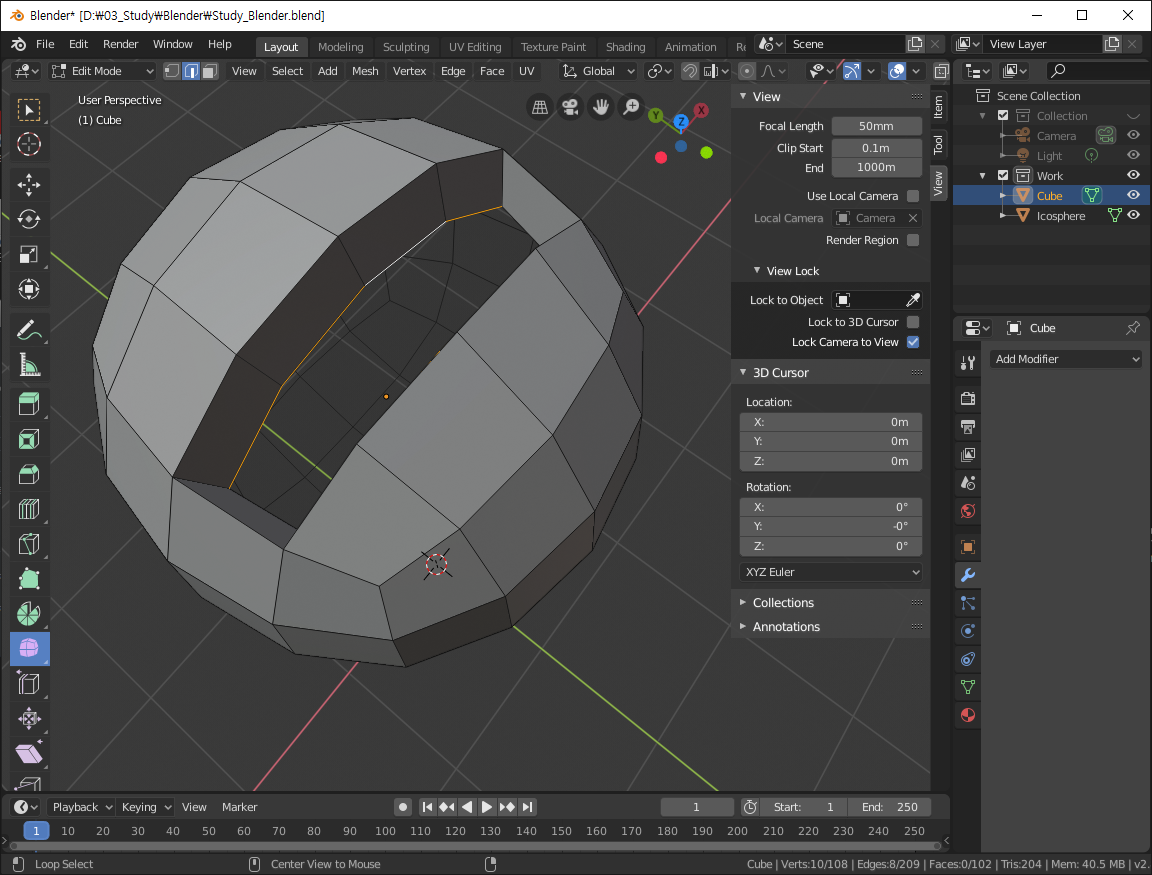Open the Vertex menu

pyautogui.click(x=409, y=71)
